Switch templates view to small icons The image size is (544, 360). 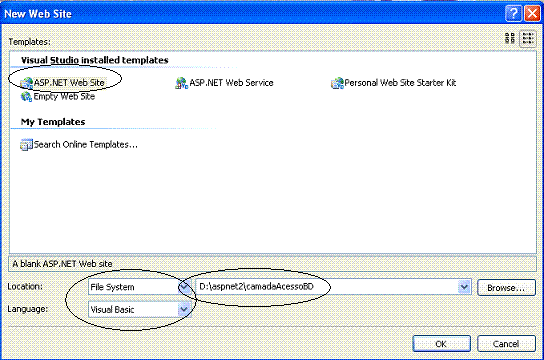click(528, 38)
